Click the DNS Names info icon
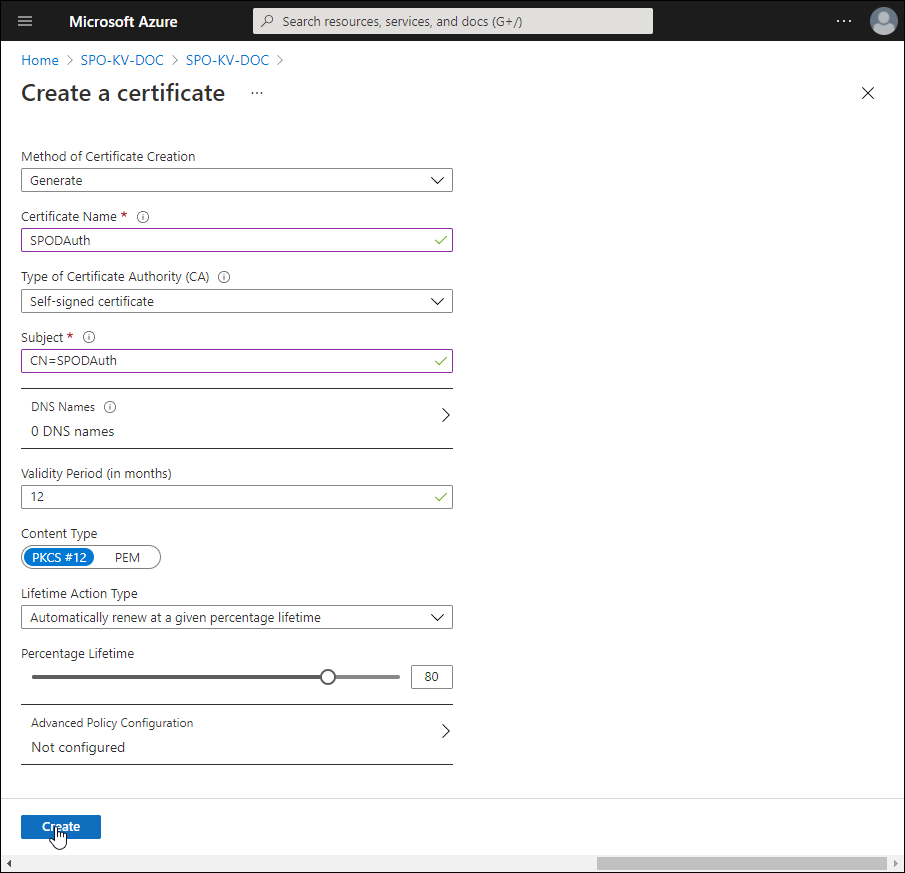 110,407
